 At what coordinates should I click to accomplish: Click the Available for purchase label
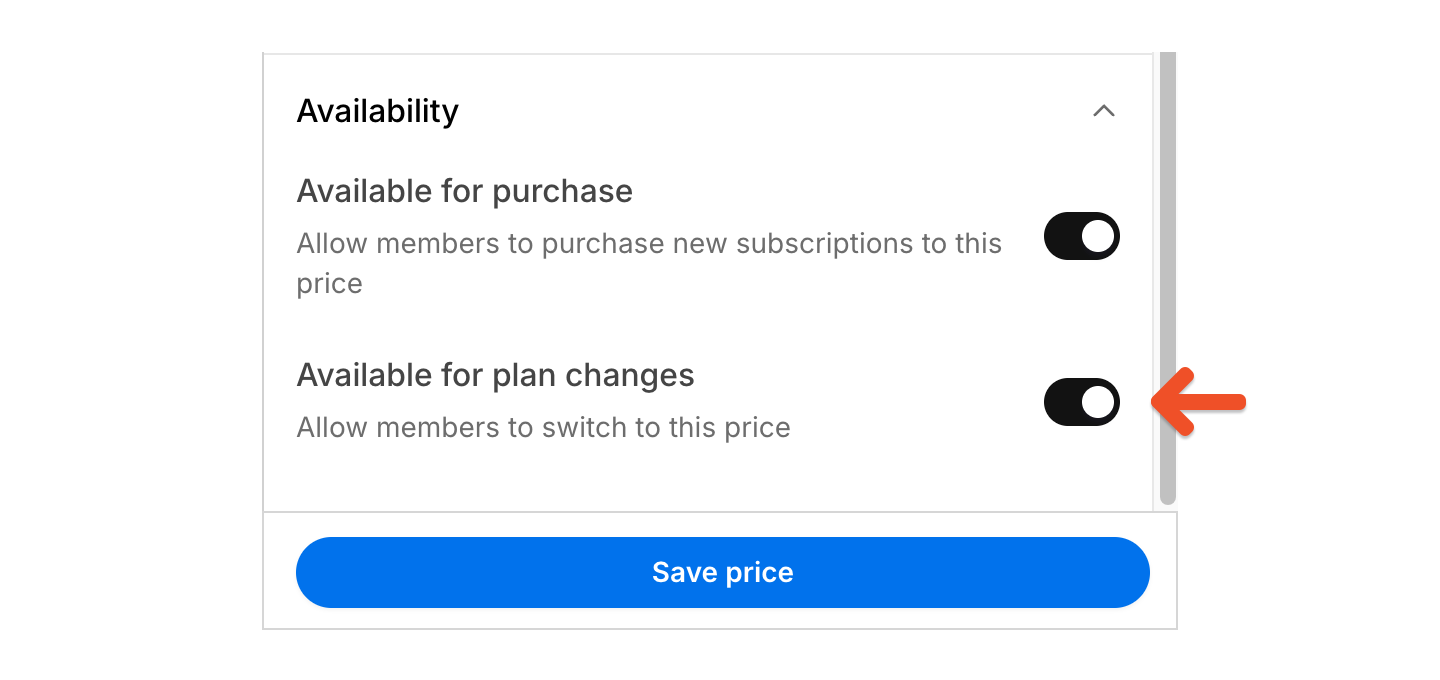tap(464, 191)
